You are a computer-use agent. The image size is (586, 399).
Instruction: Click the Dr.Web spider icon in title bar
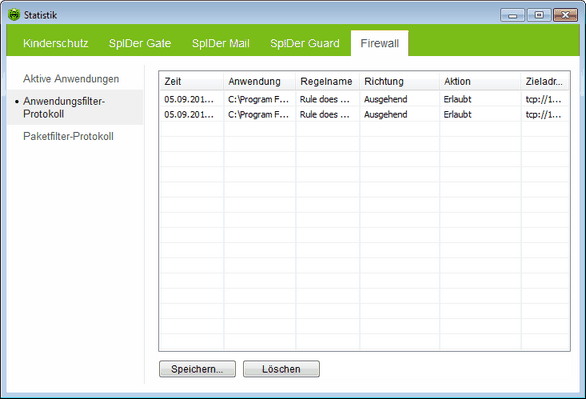pos(14,15)
